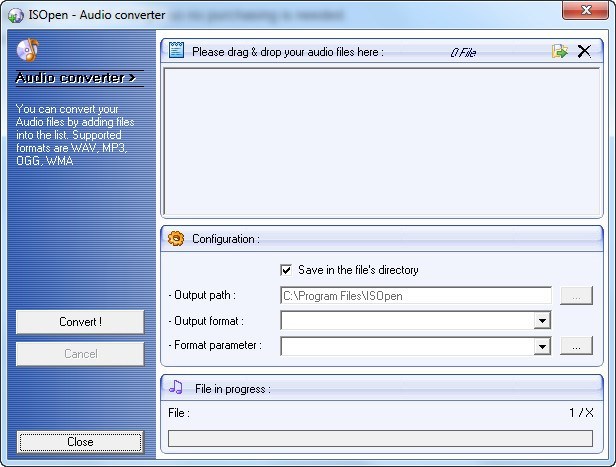Screen dimensions: 616x467
Task: Click the '0 File' counter text
Action: 463,52
